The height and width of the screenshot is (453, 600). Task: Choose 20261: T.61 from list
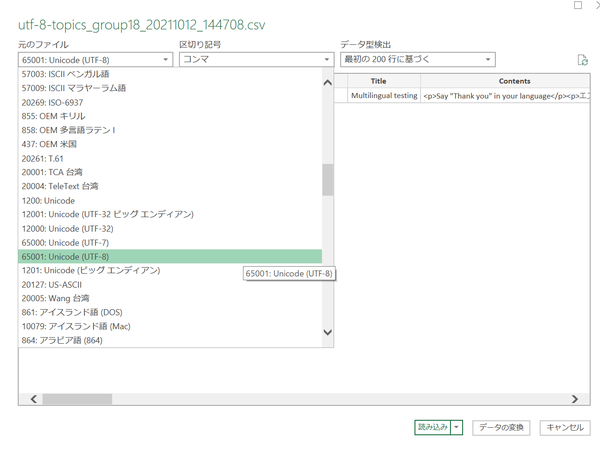[x=170, y=158]
